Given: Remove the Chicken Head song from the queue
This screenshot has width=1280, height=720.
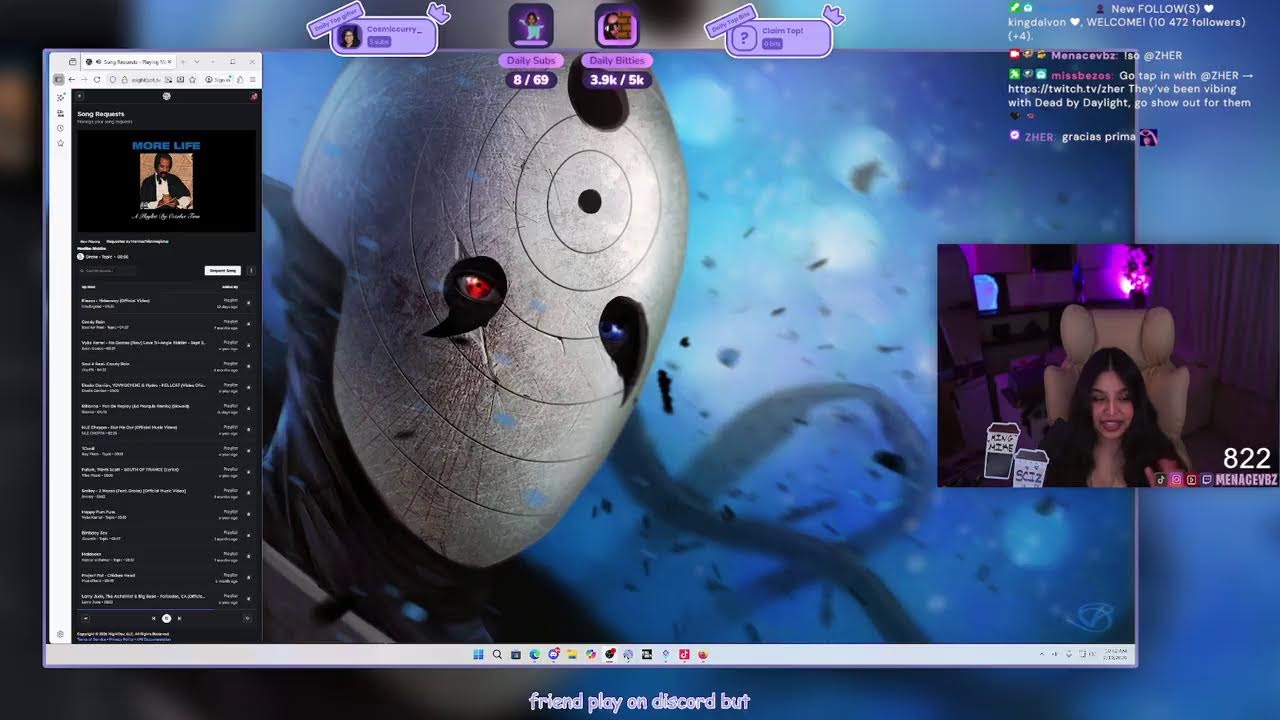Looking at the screenshot, I should click(249, 577).
